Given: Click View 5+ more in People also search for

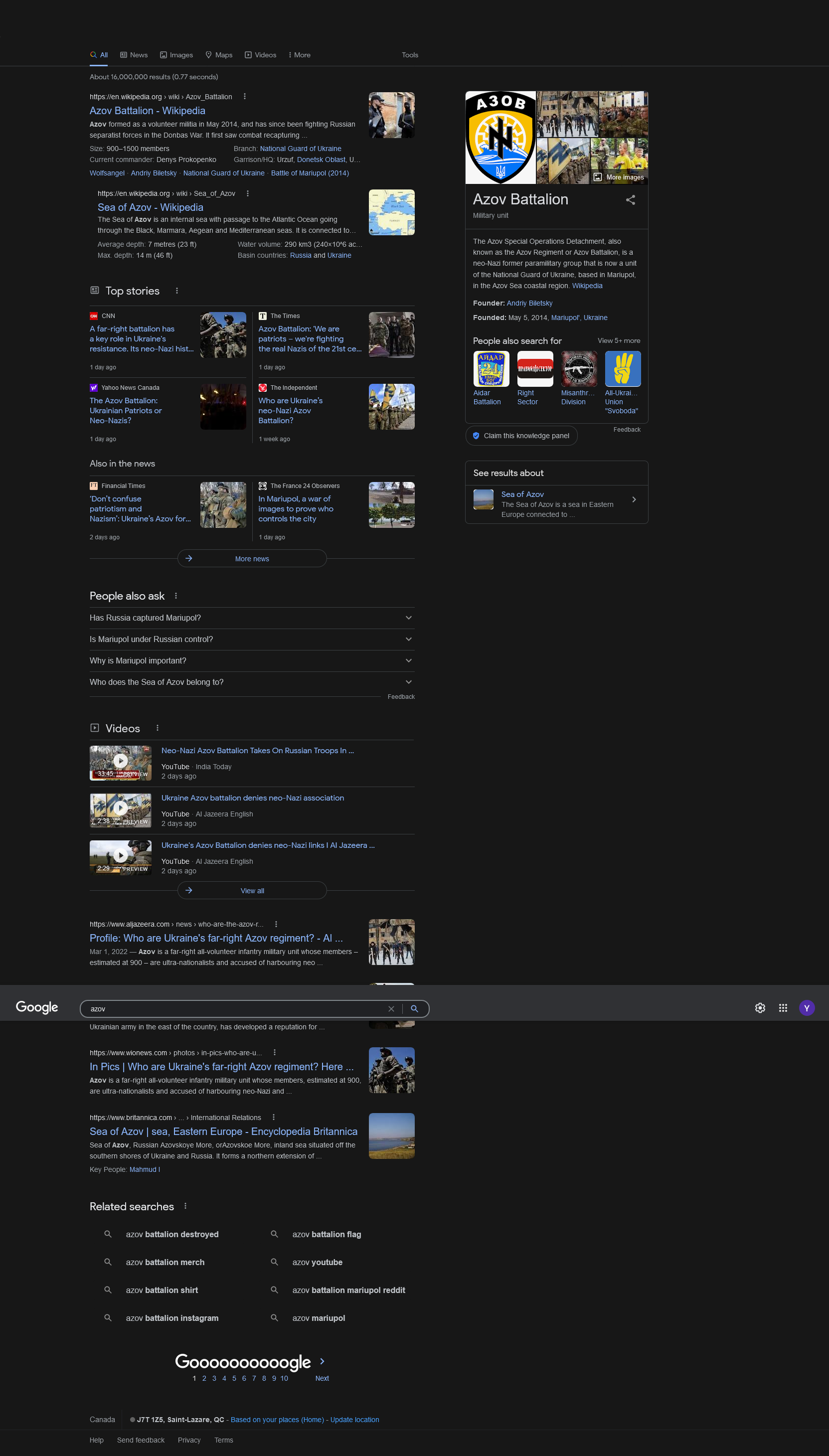Looking at the screenshot, I should click(x=619, y=340).
